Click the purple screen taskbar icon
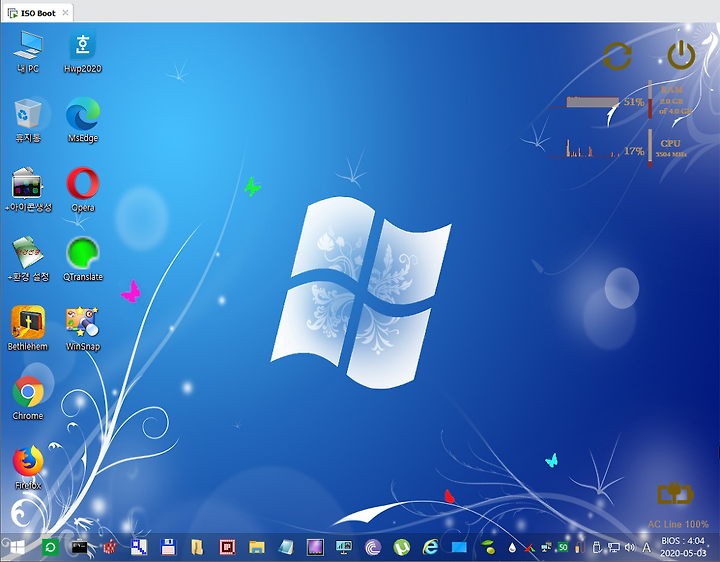This screenshot has height=562, width=720. pos(315,547)
